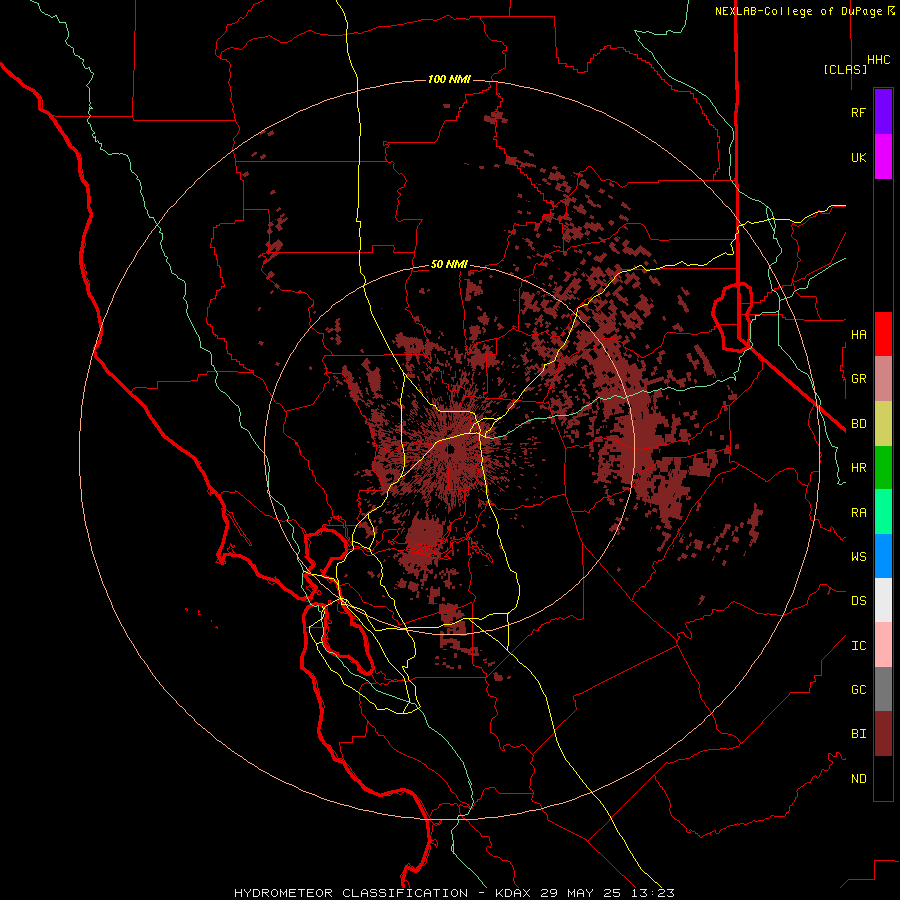
Task: Click the "HHC" product code text
Action: [x=879, y=60]
